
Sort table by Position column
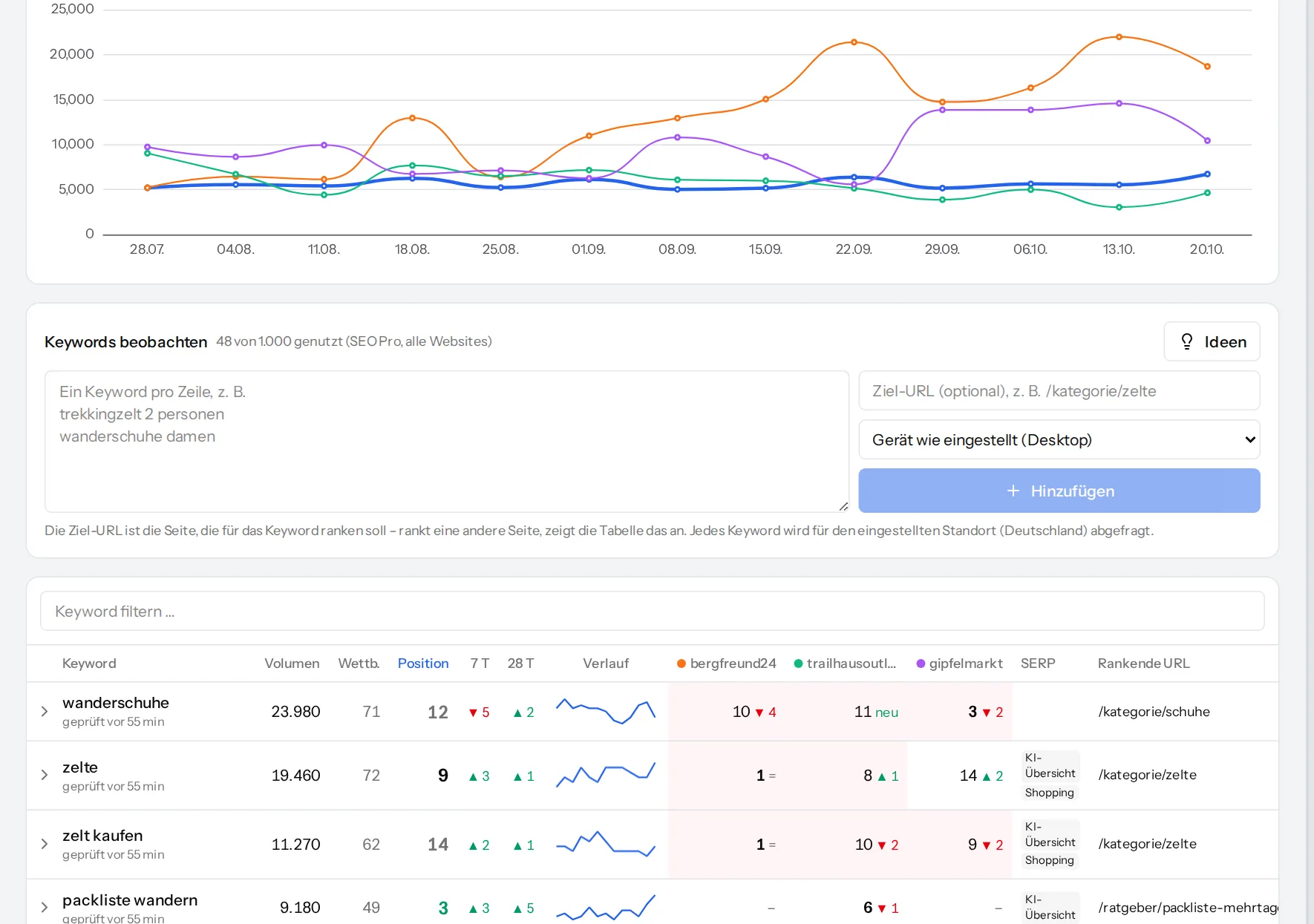click(423, 663)
